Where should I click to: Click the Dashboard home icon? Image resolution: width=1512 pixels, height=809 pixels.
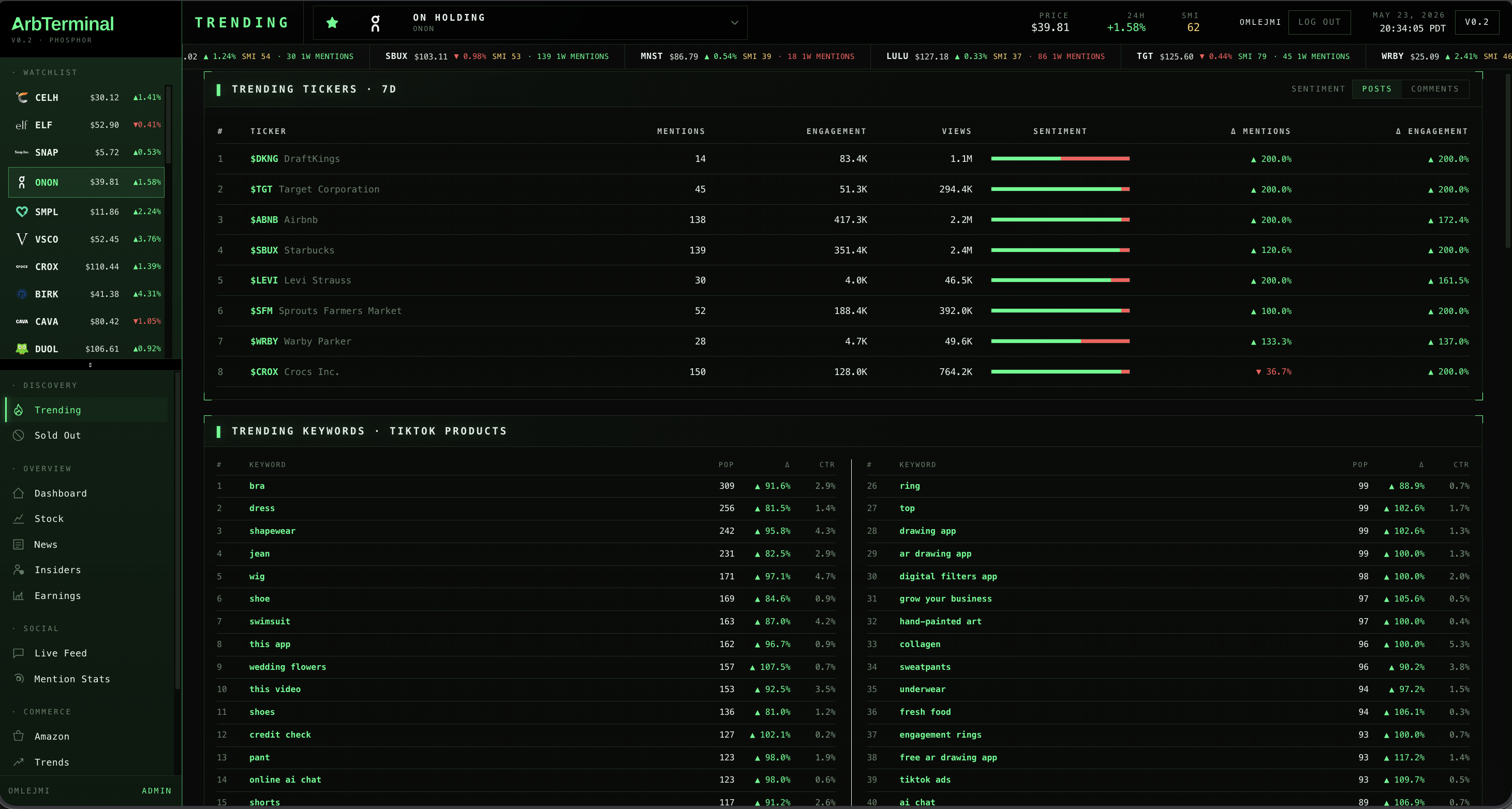coord(19,493)
